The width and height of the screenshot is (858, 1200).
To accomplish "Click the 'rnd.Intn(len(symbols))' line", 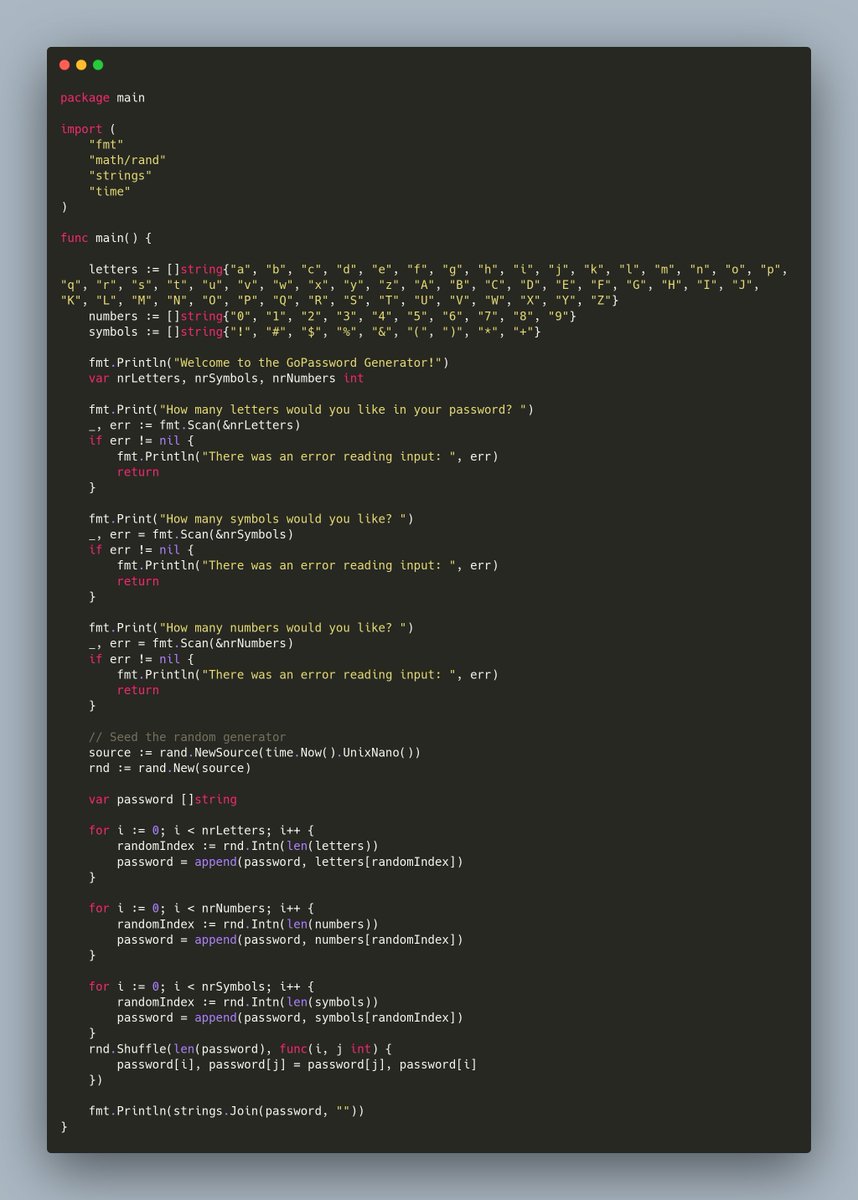I will tap(248, 1001).
